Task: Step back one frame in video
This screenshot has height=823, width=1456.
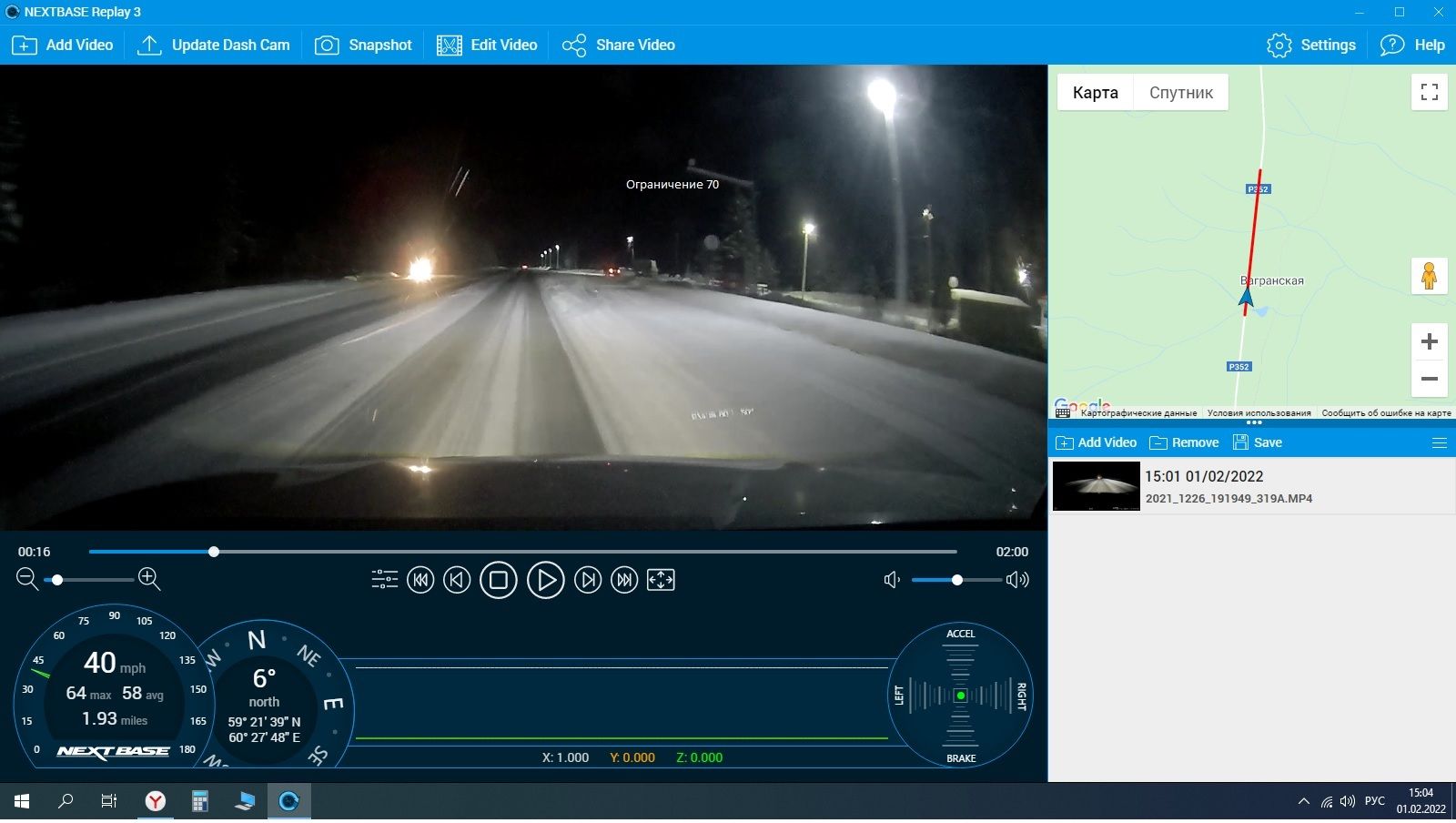Action: pos(457,580)
